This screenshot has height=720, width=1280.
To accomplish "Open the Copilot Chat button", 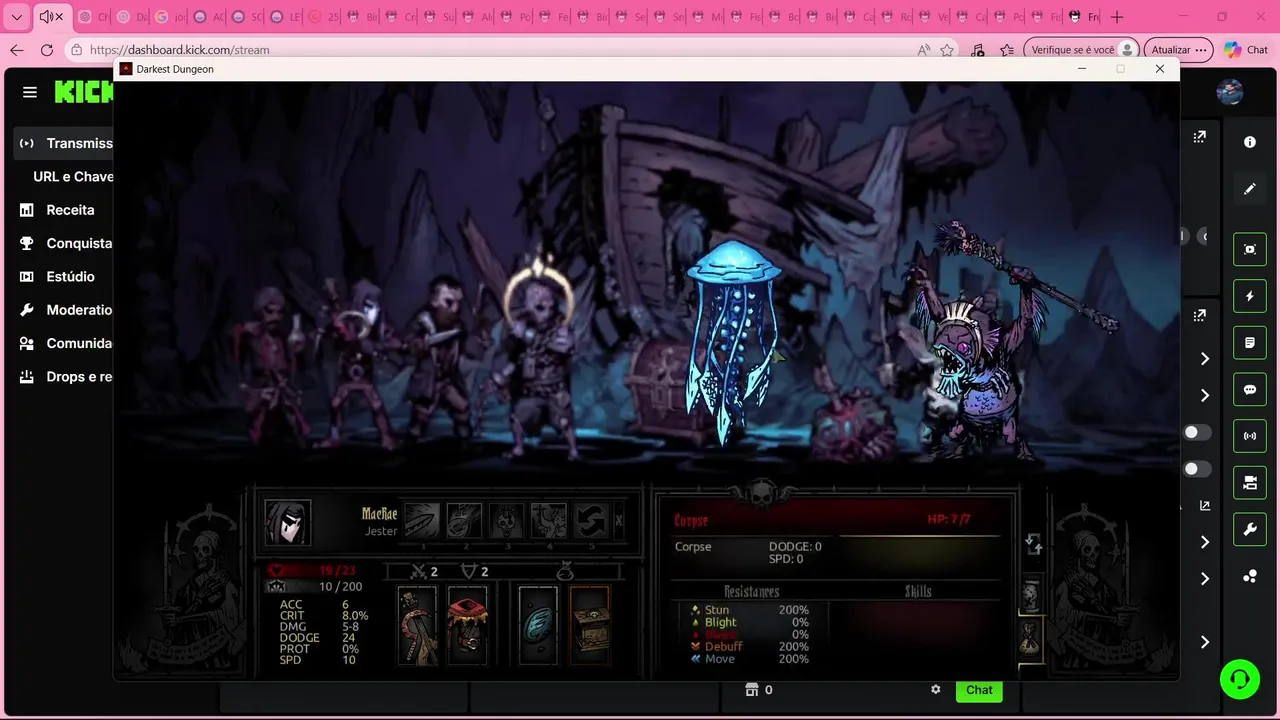I will click(1246, 50).
